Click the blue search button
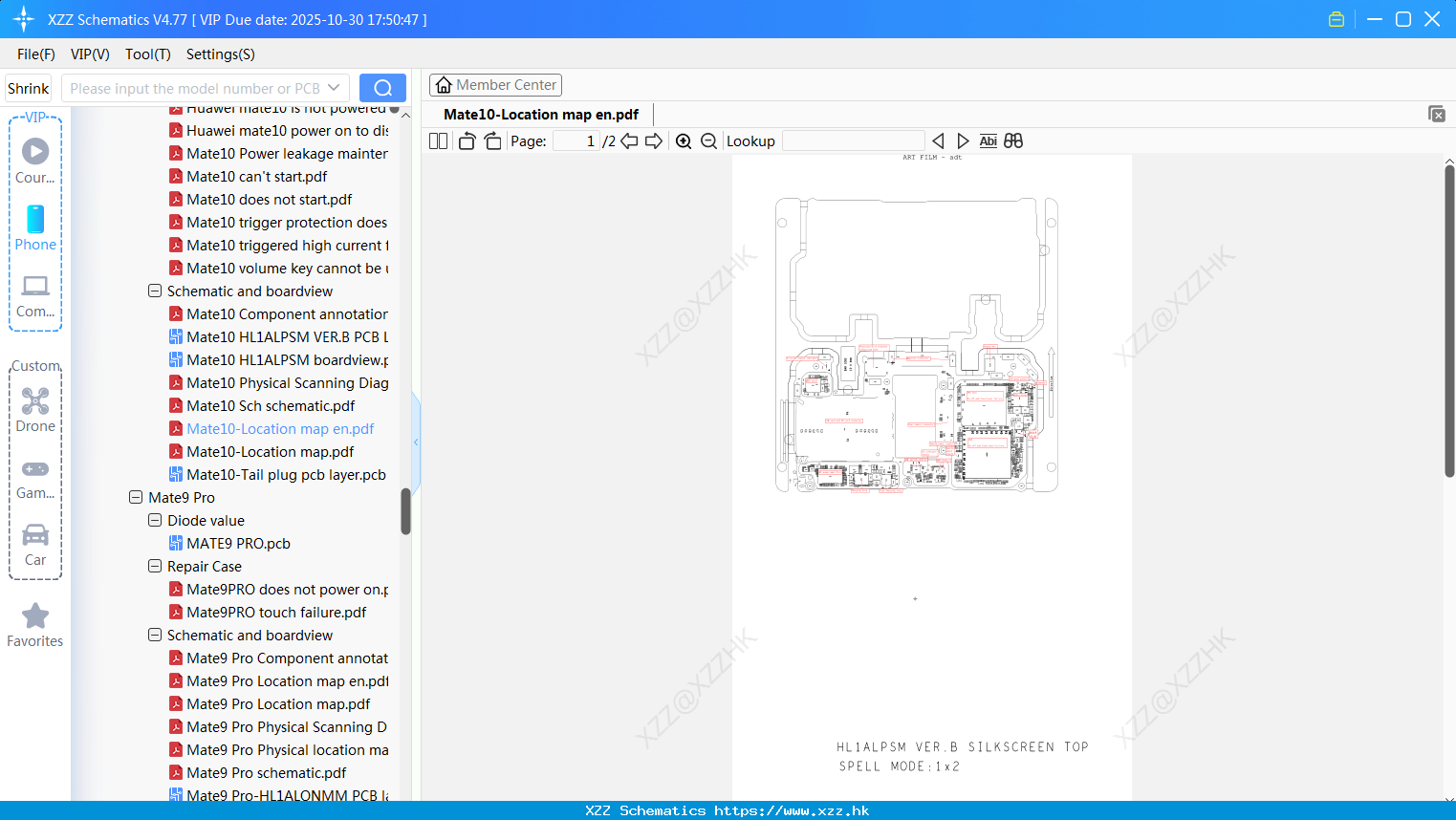The height and width of the screenshot is (820, 1456). click(x=382, y=88)
